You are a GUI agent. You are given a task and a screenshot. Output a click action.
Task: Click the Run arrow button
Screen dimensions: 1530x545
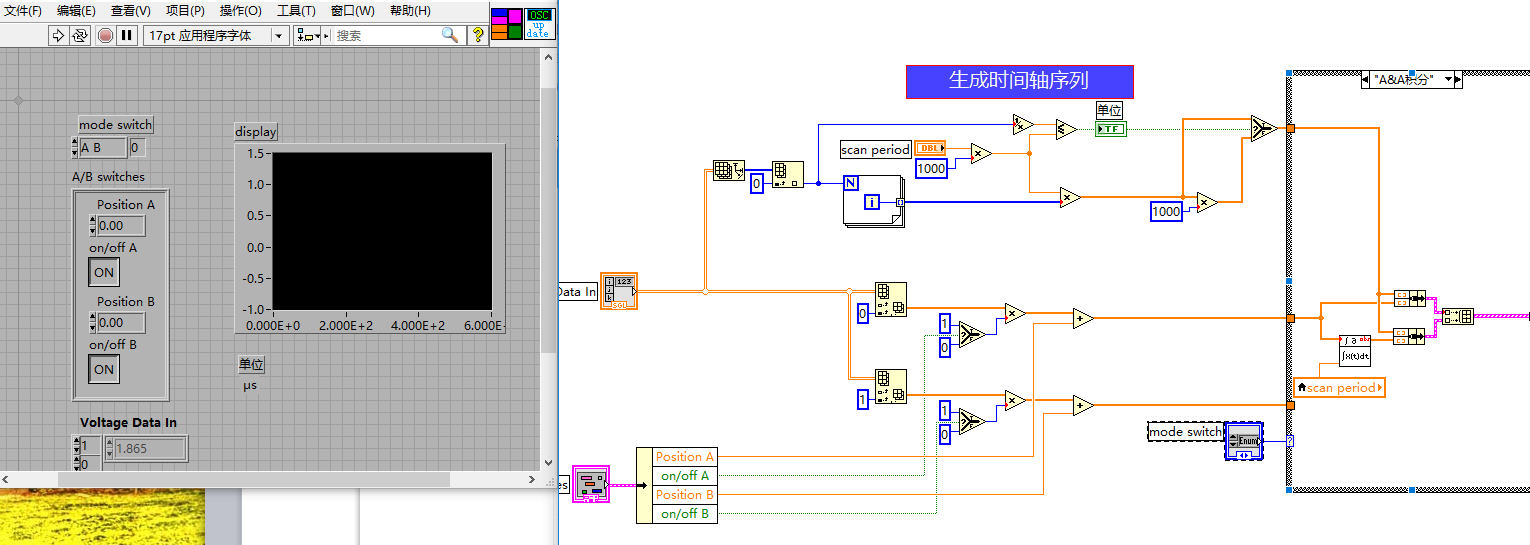[59, 35]
